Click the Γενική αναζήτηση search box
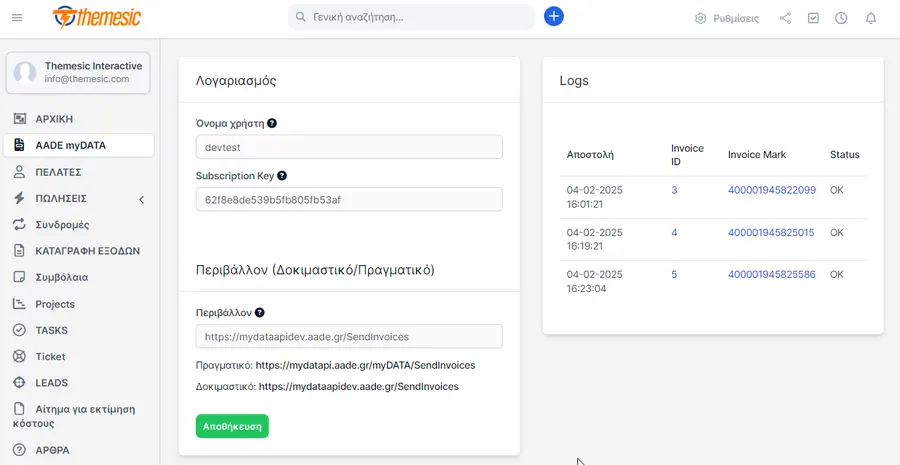Viewport: 900px width, 465px height. pyautogui.click(x=412, y=17)
